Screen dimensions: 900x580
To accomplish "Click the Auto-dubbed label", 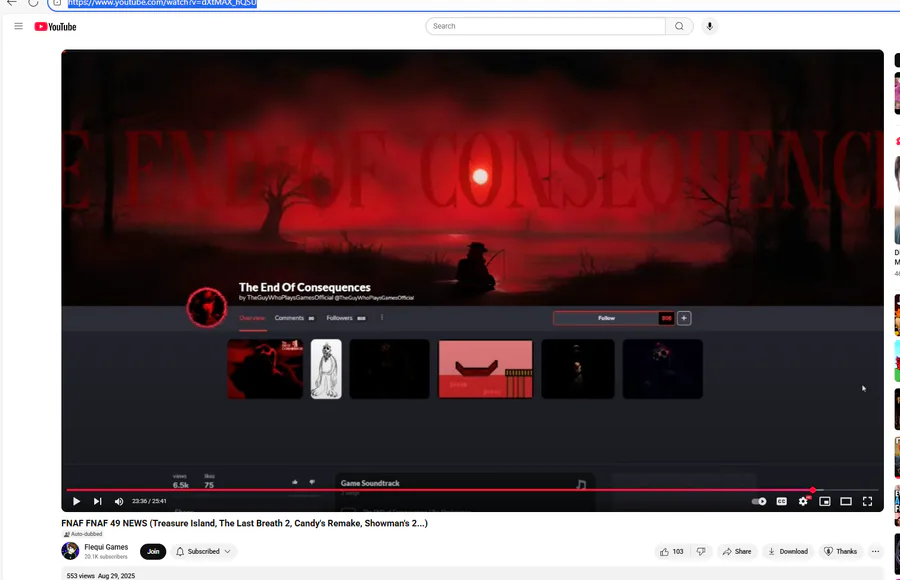I will click(82, 534).
